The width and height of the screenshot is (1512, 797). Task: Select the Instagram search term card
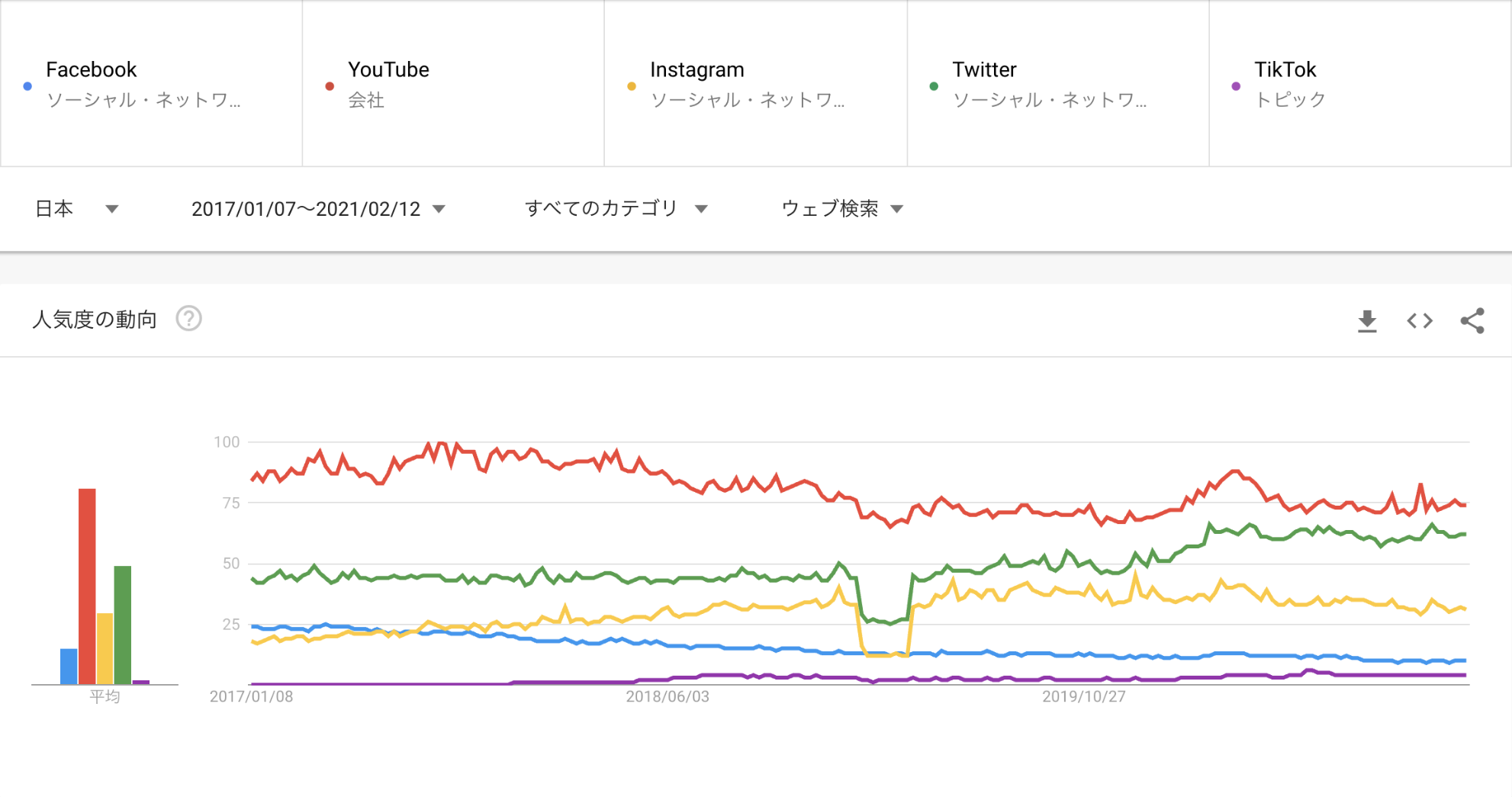click(x=755, y=83)
